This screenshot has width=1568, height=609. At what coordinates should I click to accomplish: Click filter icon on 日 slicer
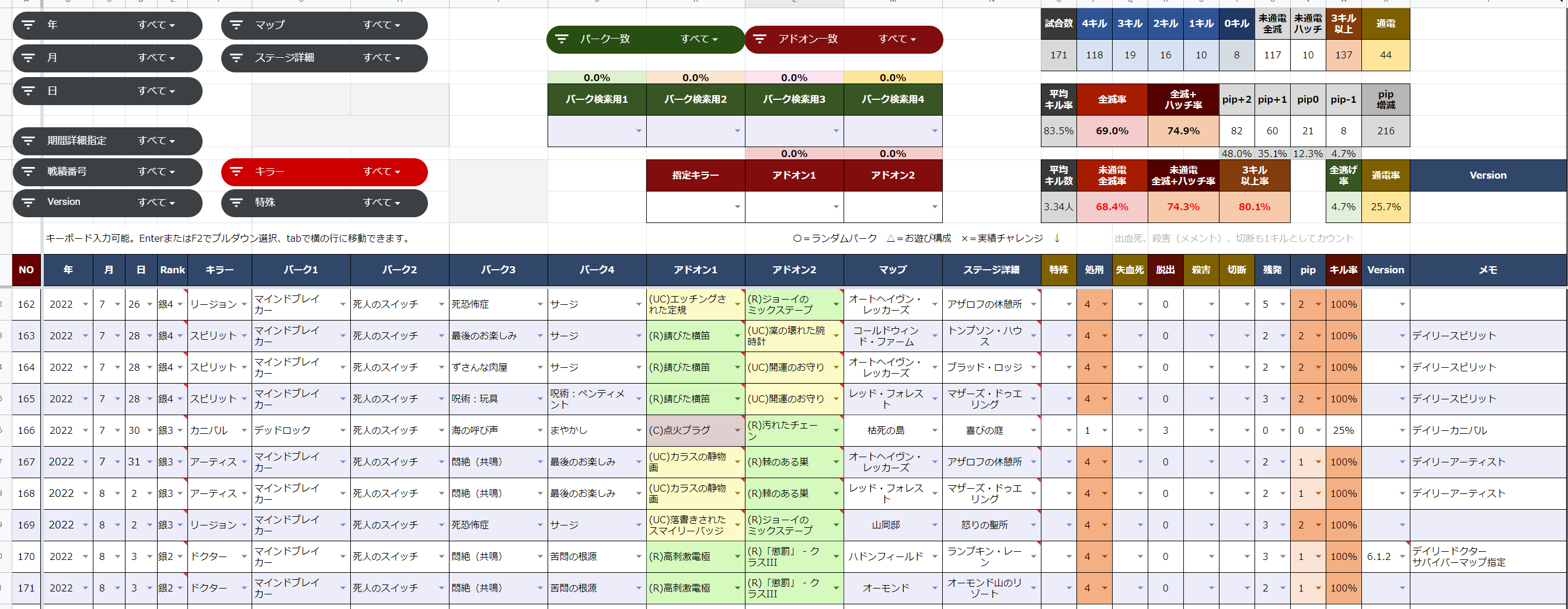point(28,91)
